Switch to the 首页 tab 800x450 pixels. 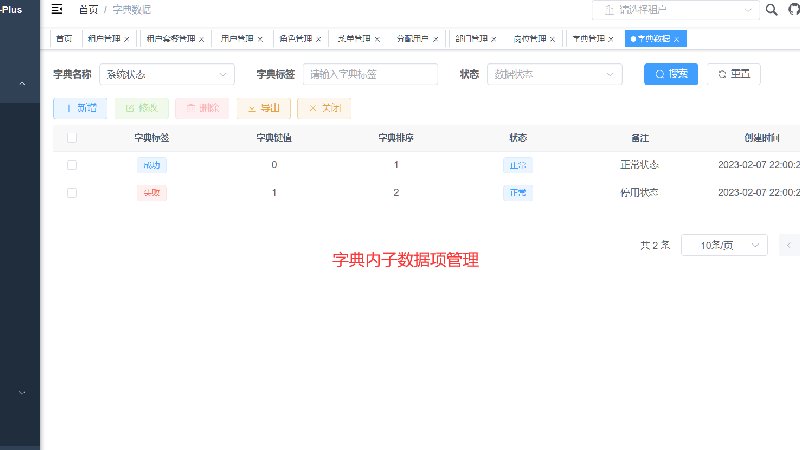coord(64,39)
